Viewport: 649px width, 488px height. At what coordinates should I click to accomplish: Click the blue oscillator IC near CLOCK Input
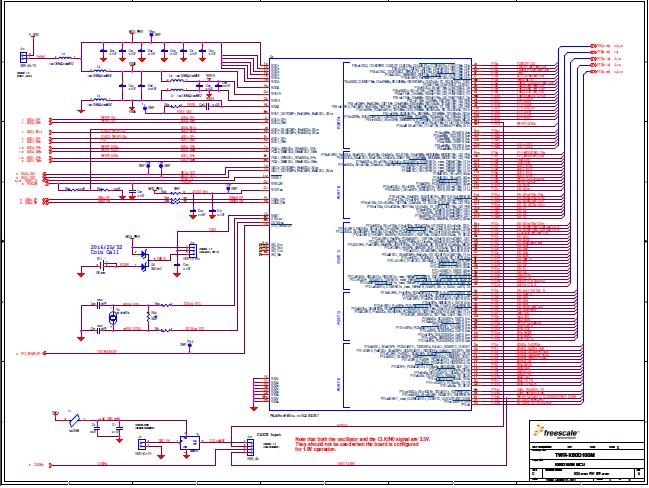(x=185, y=440)
